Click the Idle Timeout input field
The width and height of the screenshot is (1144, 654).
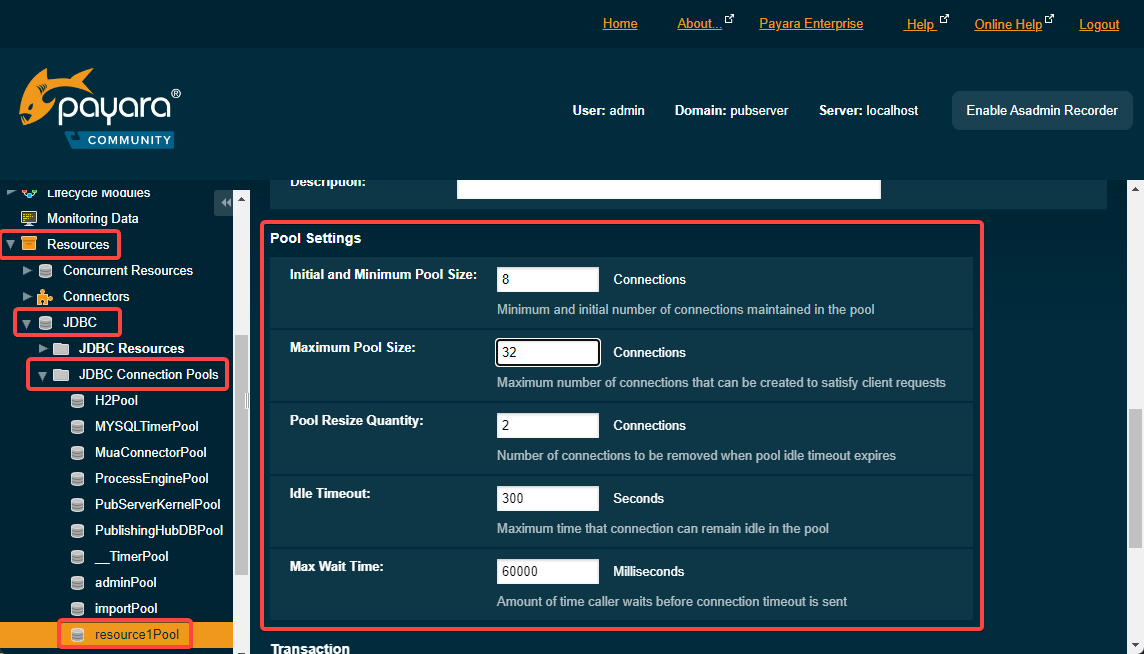548,498
